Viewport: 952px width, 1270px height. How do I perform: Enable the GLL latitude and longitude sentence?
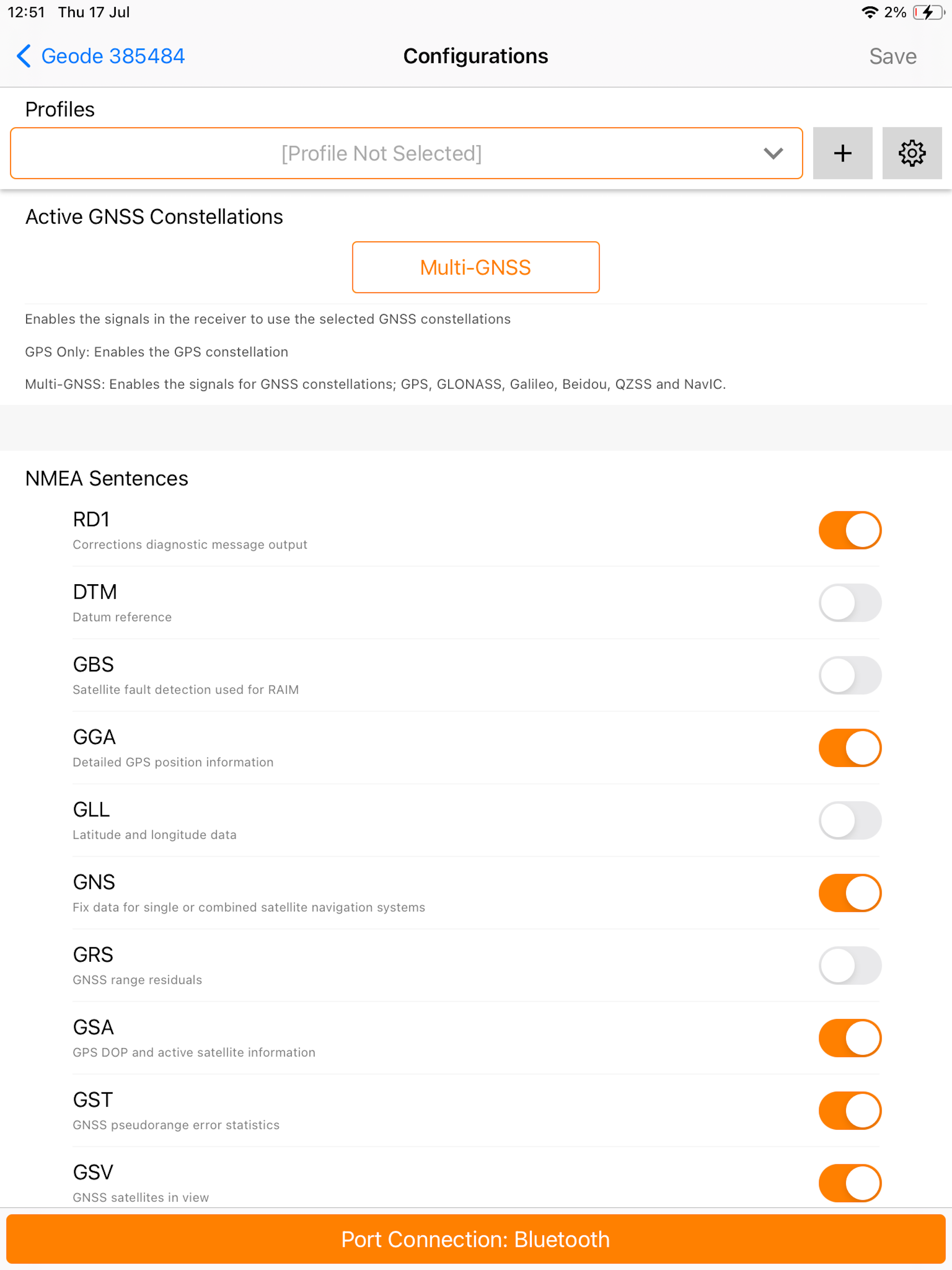850,821
